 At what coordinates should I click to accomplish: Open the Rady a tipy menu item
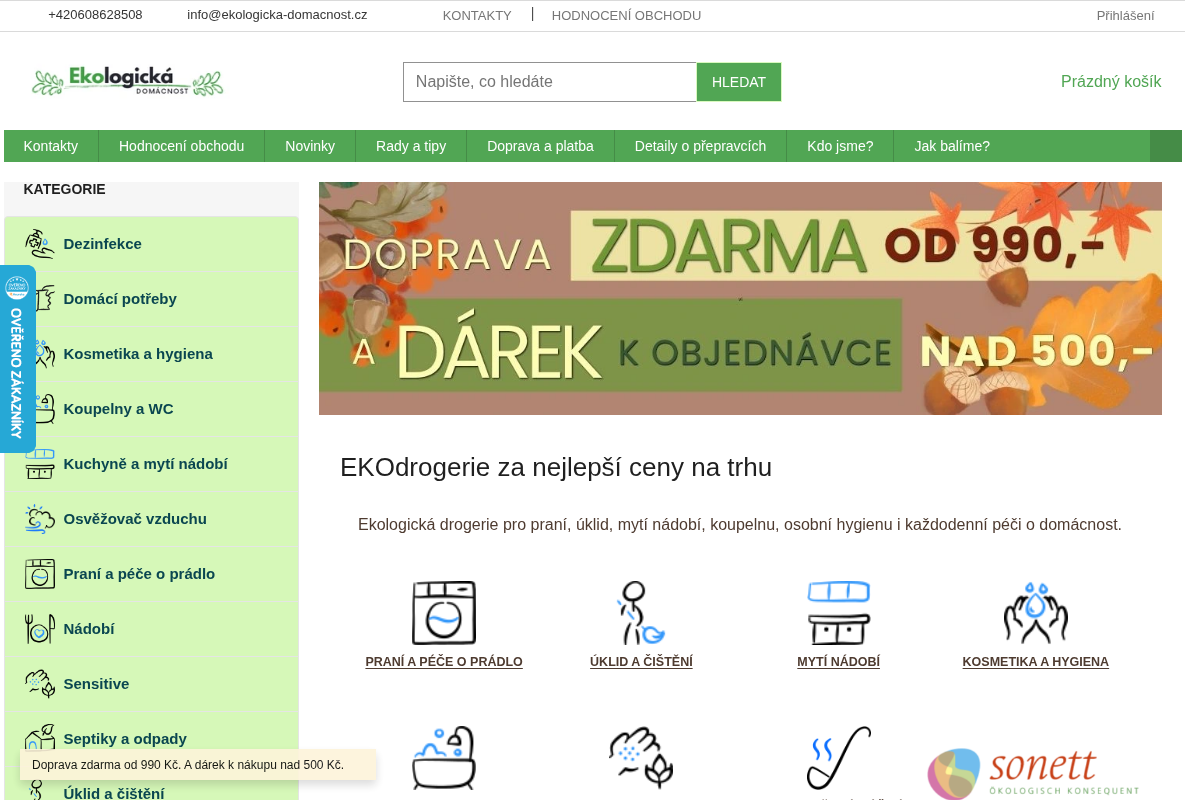(411, 146)
